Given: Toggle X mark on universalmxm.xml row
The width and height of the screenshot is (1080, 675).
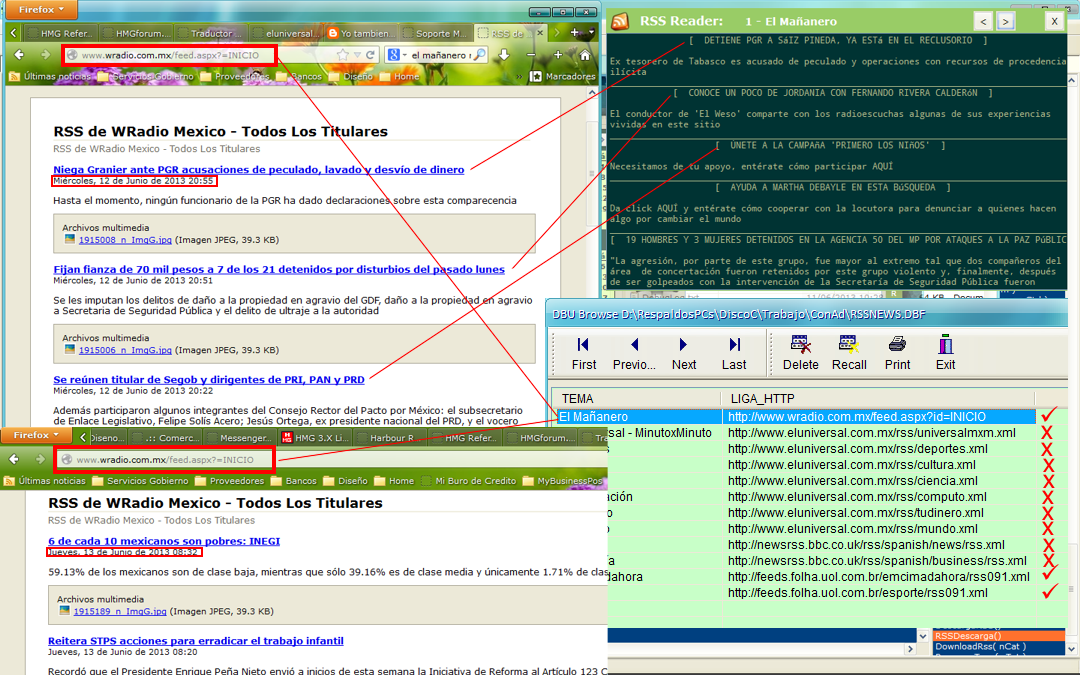Looking at the screenshot, I should [1047, 433].
